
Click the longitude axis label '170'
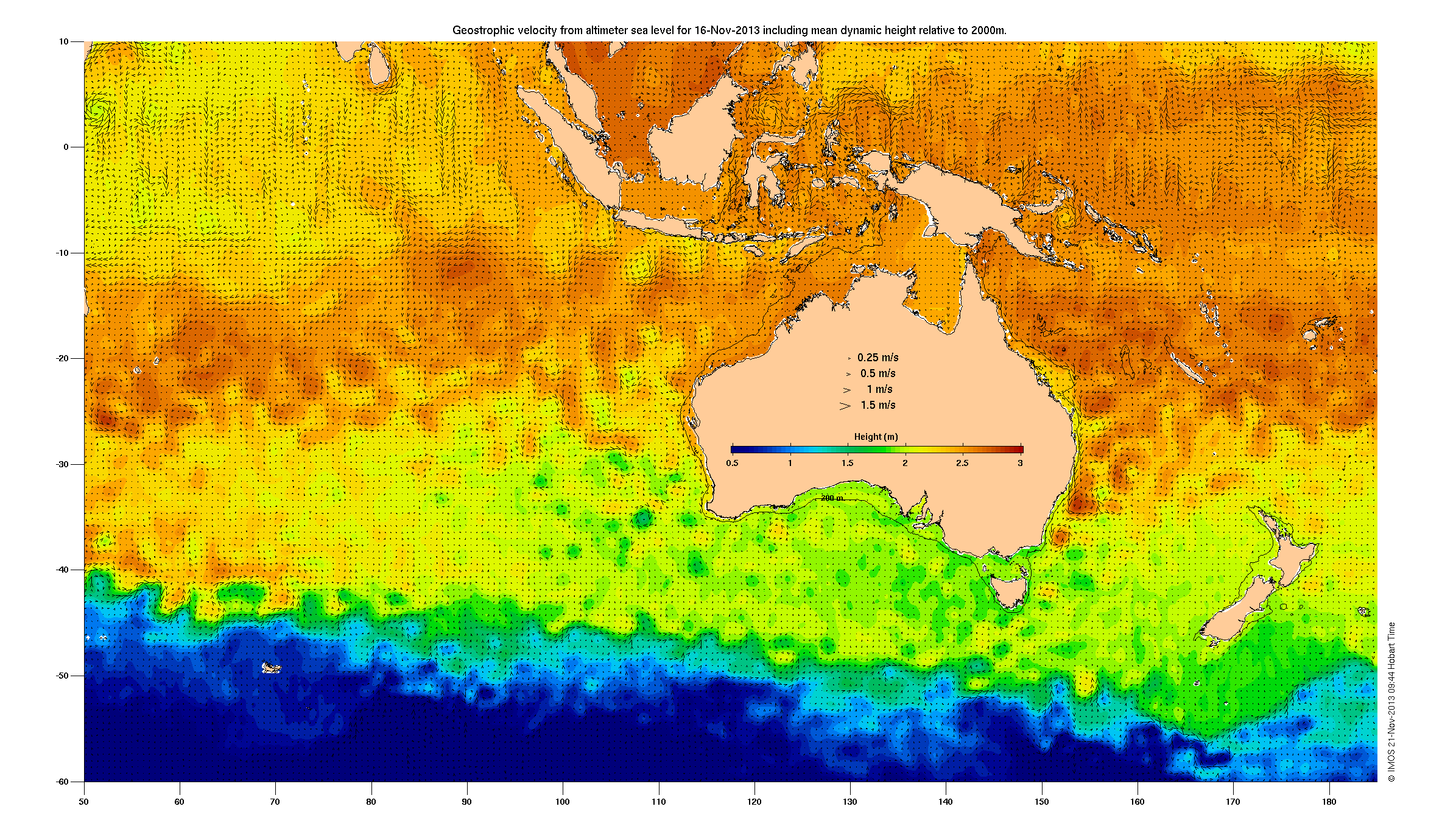coord(1233,802)
